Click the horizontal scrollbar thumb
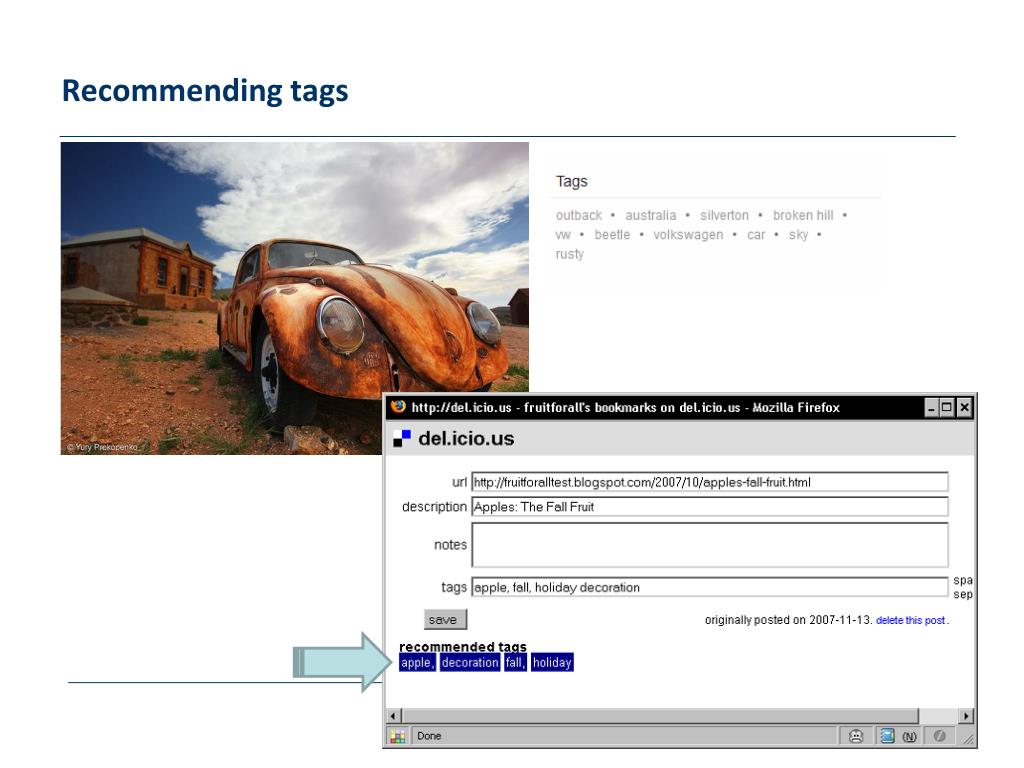 point(660,716)
